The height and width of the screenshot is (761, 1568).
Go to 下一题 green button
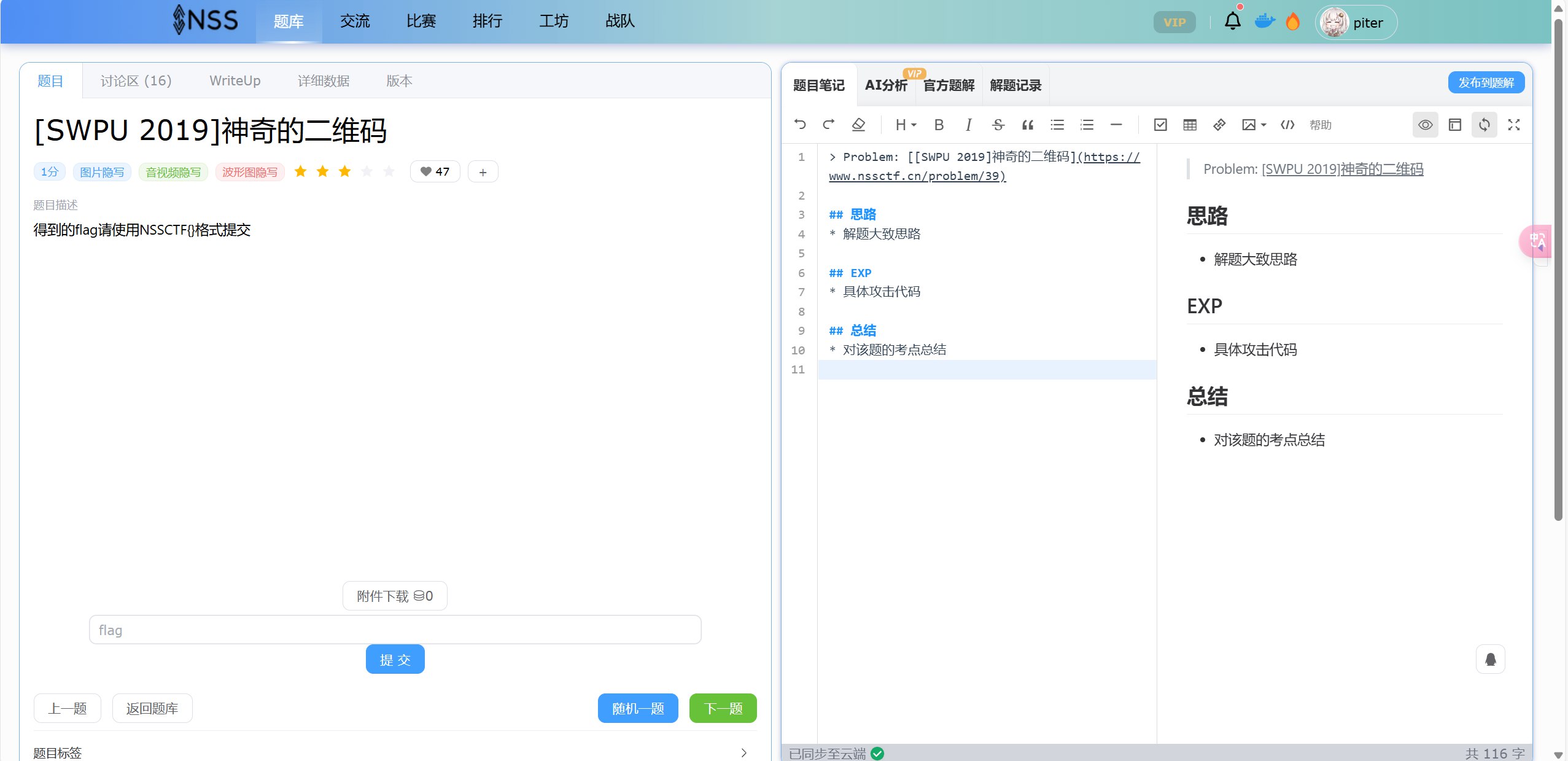tap(723, 708)
